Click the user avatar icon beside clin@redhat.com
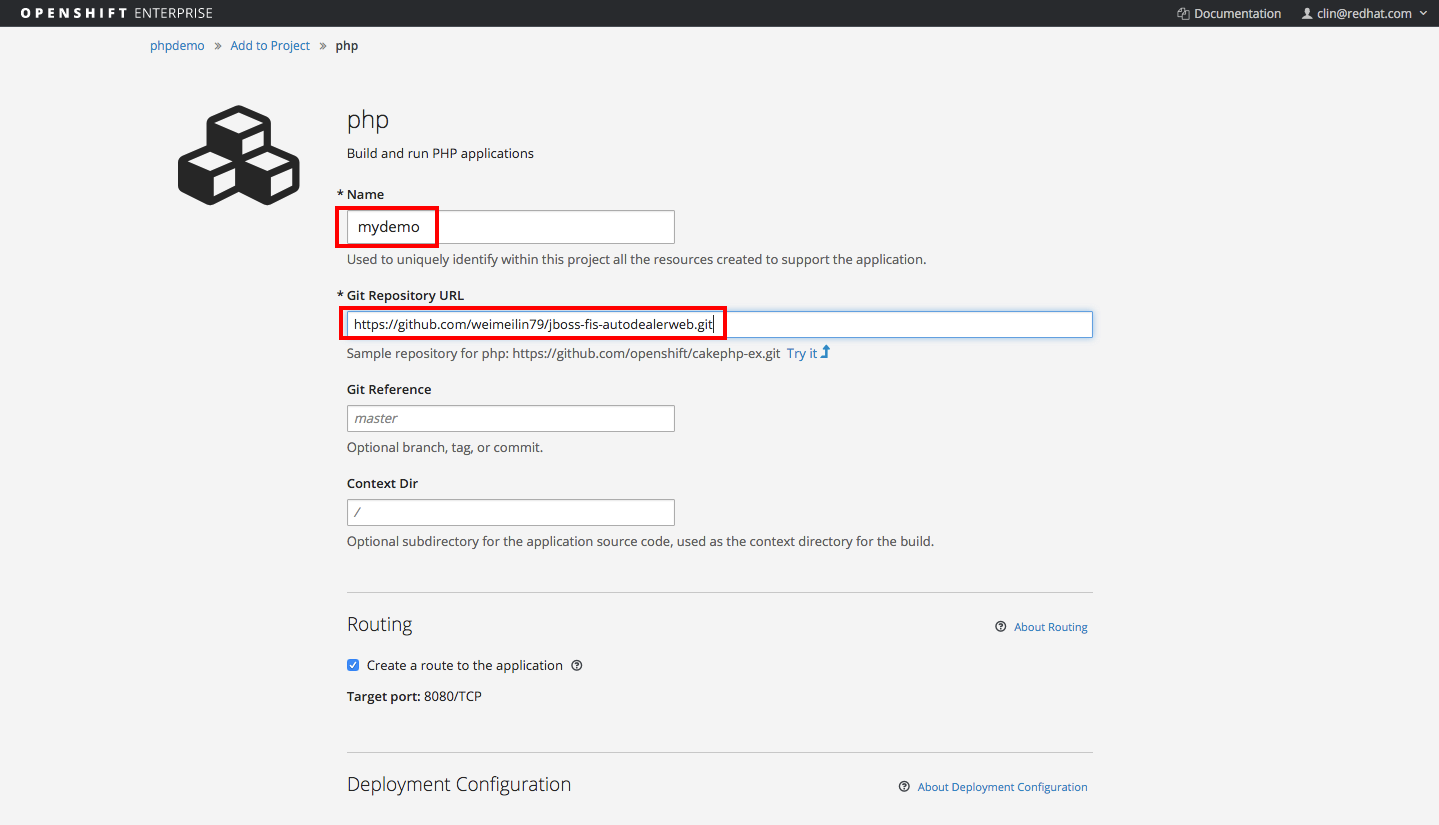Screen dimensions: 1439x825 (1307, 14)
